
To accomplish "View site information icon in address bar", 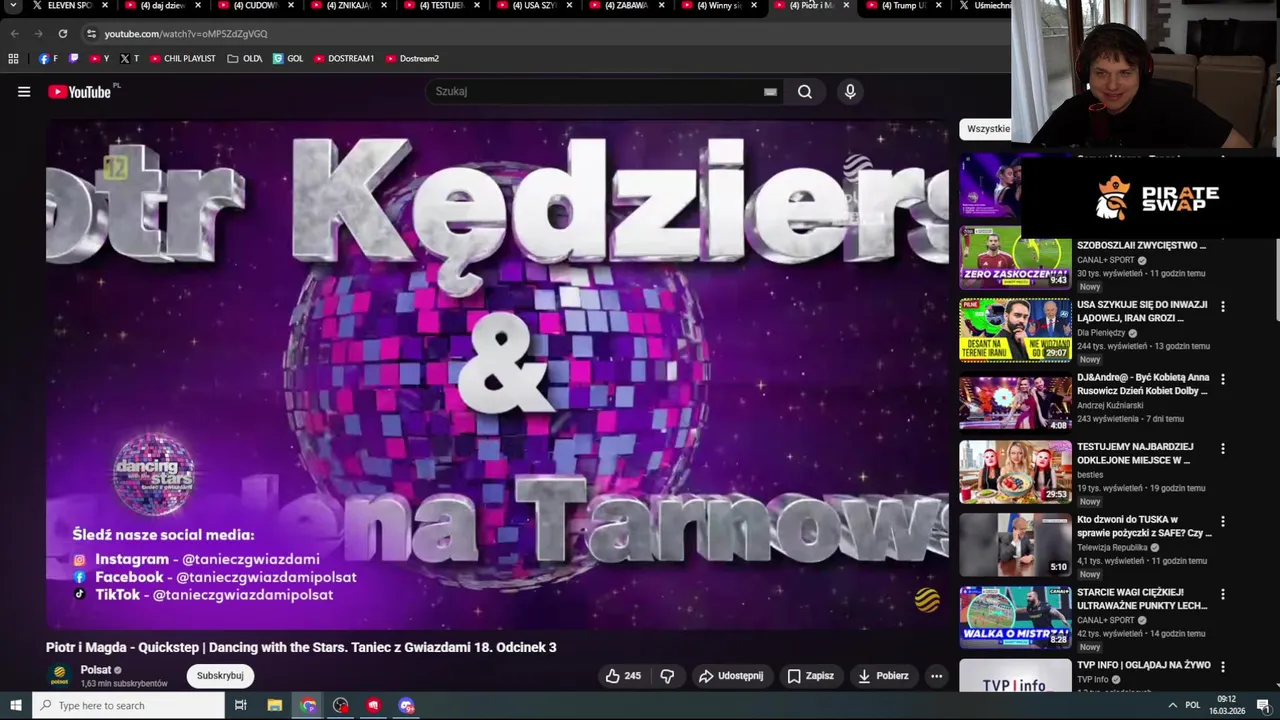I will 91,33.
